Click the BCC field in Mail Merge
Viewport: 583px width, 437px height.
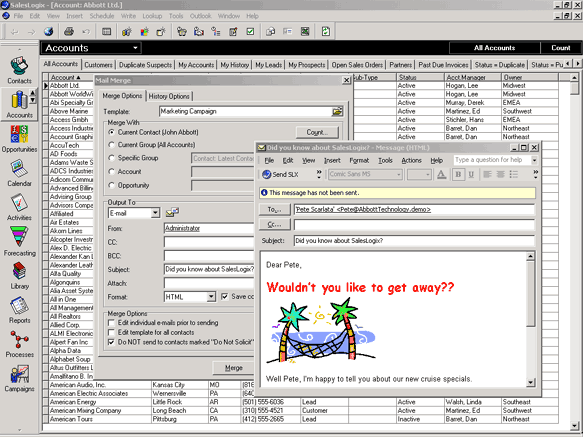(x=209, y=256)
